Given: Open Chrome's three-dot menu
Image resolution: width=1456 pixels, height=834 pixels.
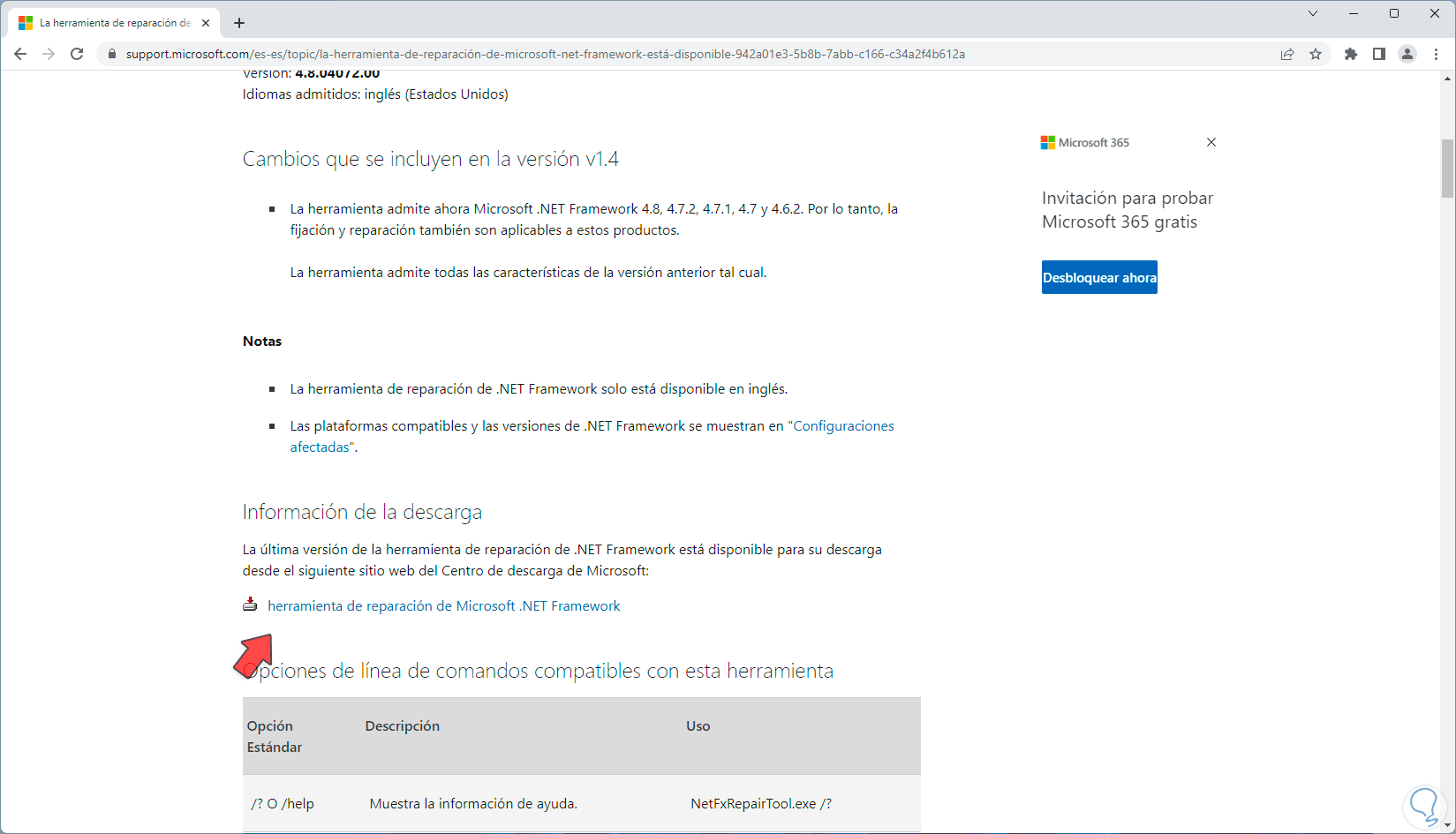Looking at the screenshot, I should point(1437,54).
